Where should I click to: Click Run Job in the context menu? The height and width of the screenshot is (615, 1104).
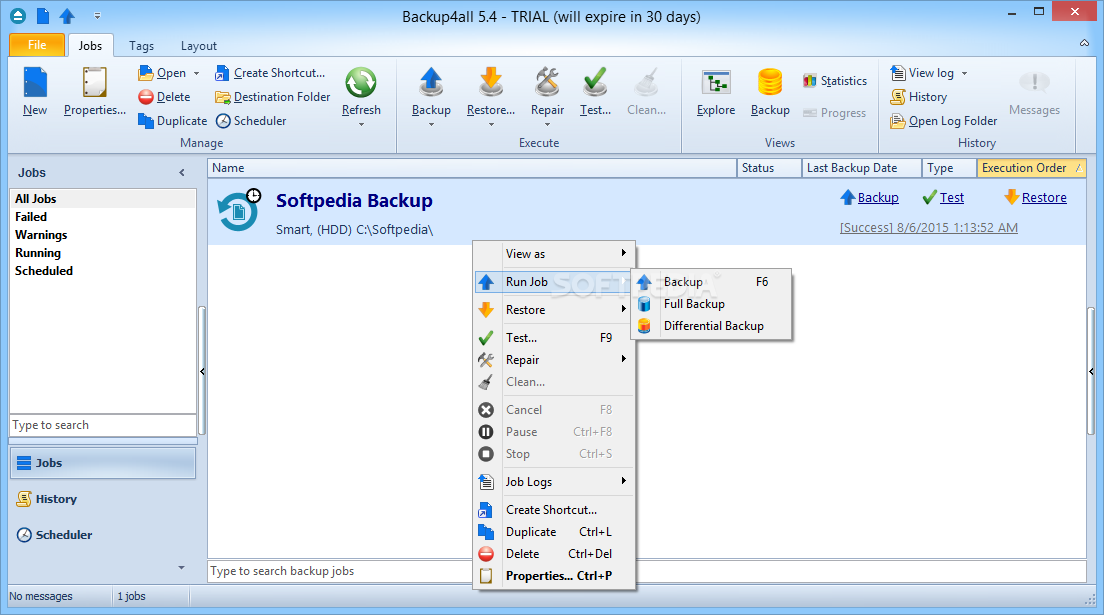tap(553, 282)
